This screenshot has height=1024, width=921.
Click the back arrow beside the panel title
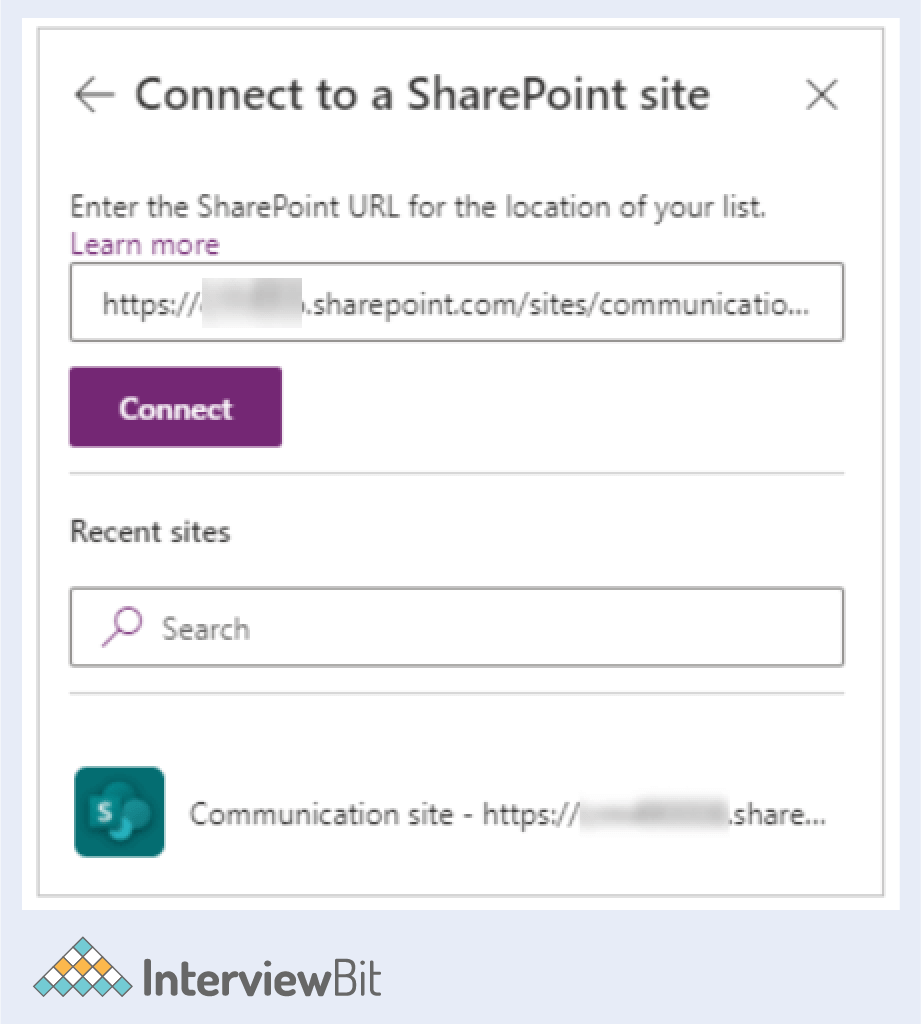(94, 96)
